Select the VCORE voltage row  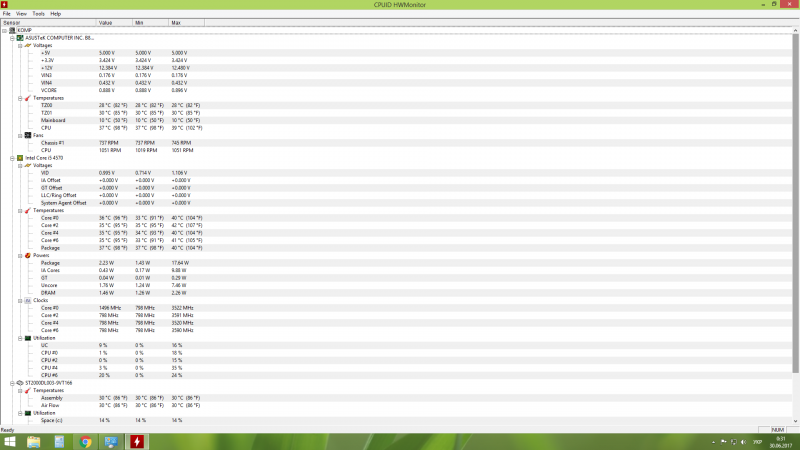pos(52,90)
